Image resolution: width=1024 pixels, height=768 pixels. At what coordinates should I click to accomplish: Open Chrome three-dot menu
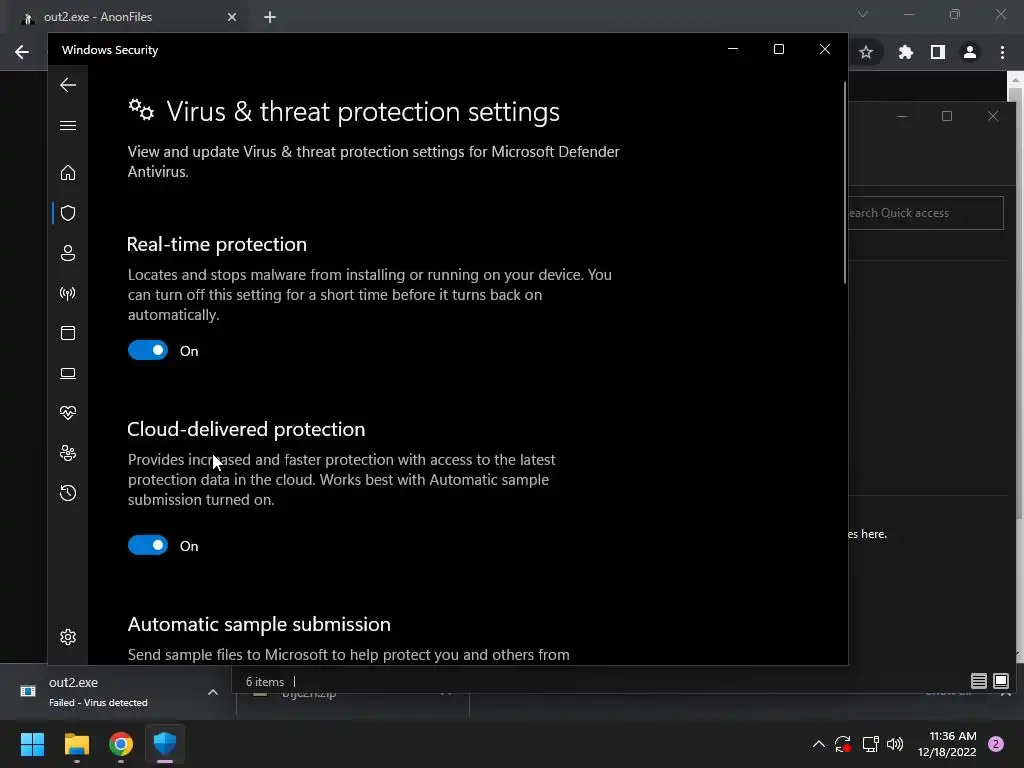[1002, 52]
